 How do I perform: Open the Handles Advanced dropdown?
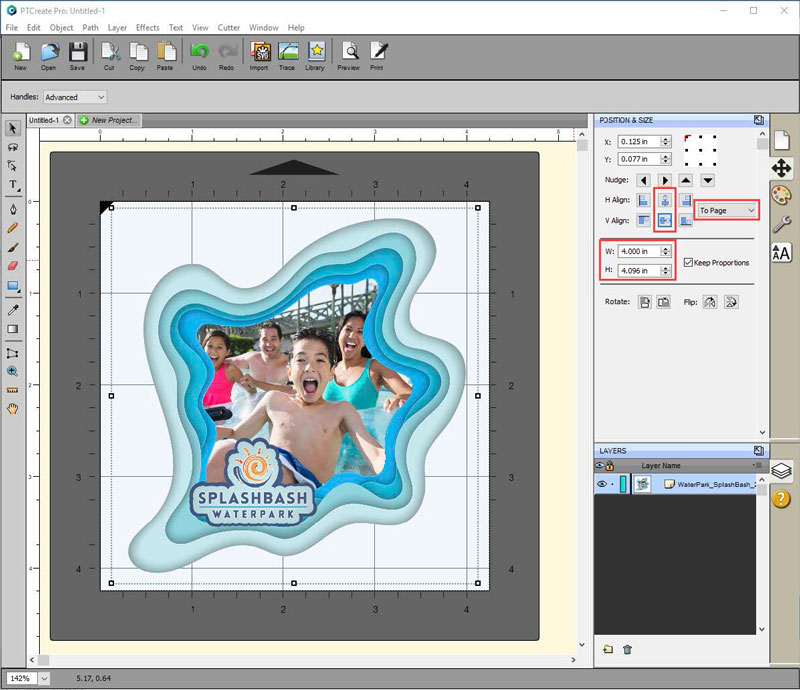pyautogui.click(x=75, y=97)
